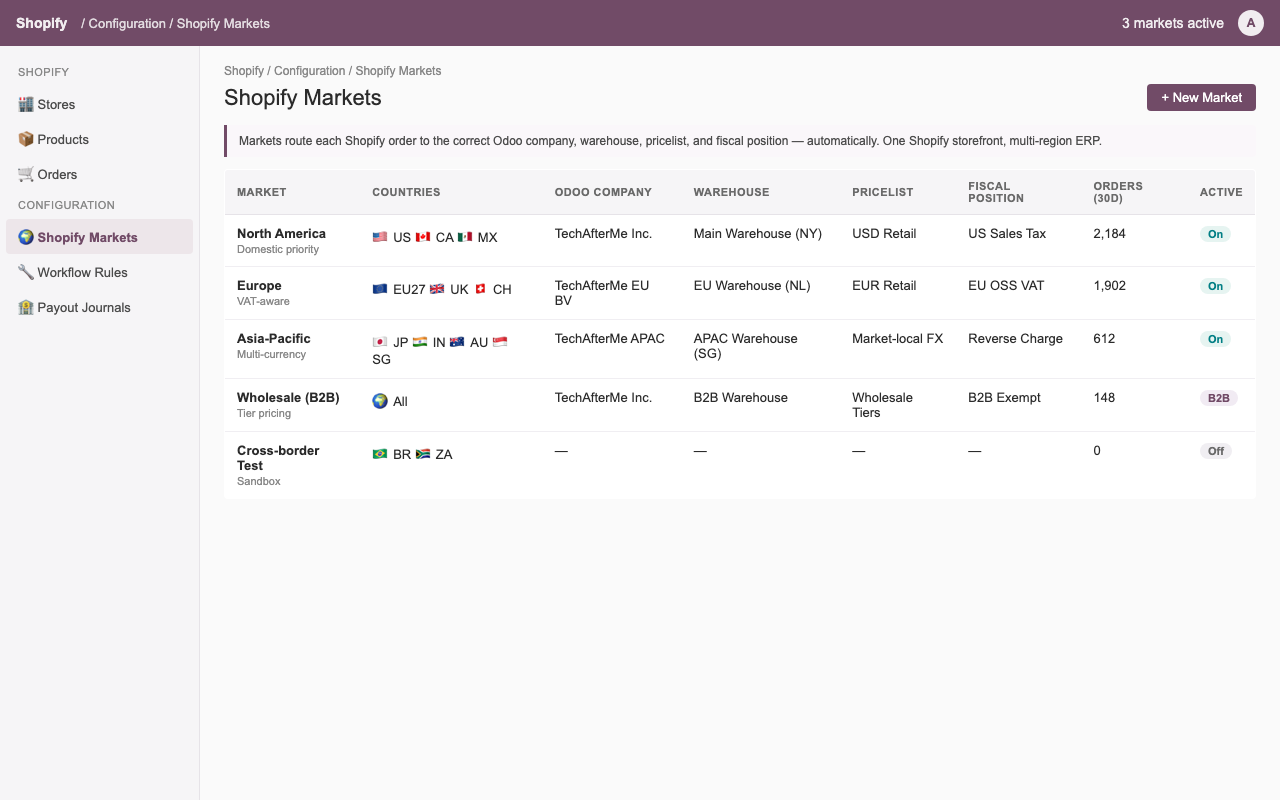Click the India flag in Asia-Pacific row
The width and height of the screenshot is (1280, 800).
[420, 342]
